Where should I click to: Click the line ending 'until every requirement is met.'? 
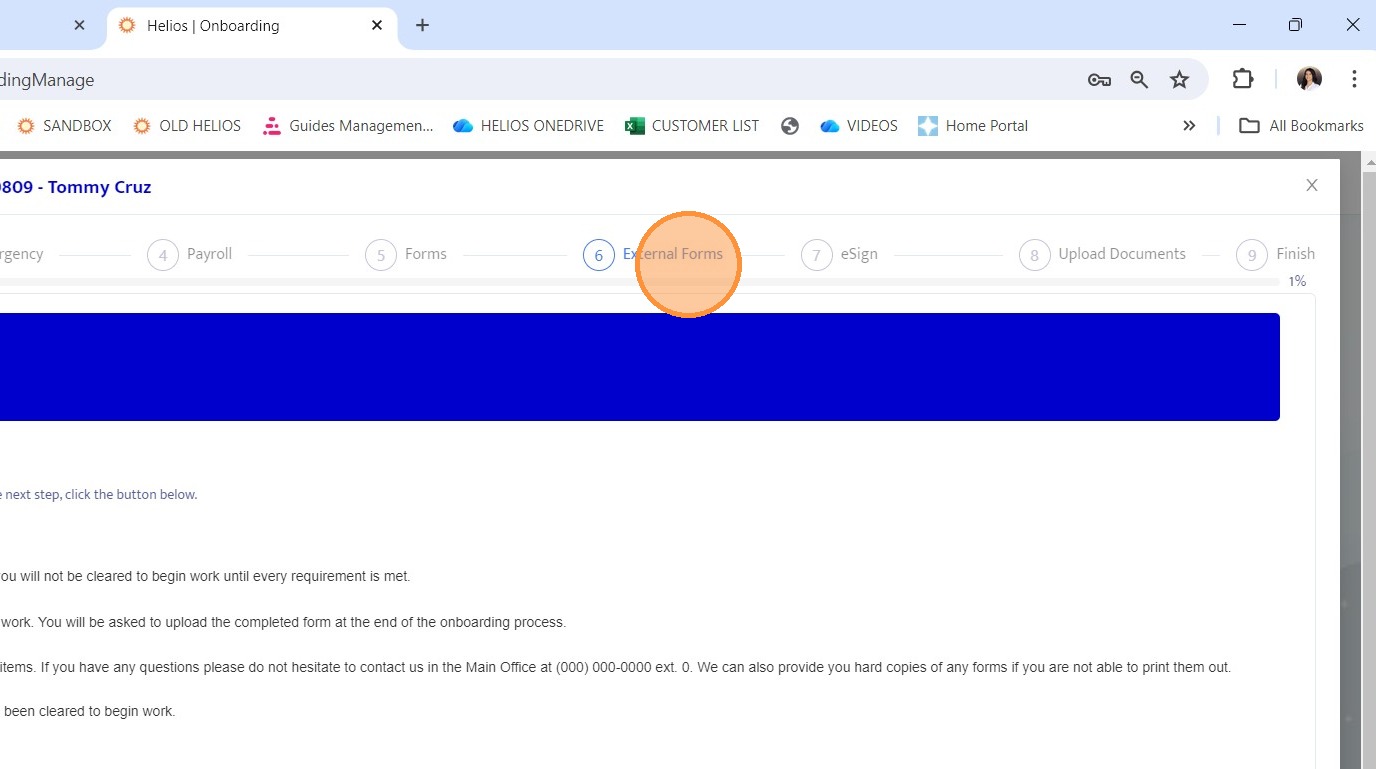(x=205, y=576)
